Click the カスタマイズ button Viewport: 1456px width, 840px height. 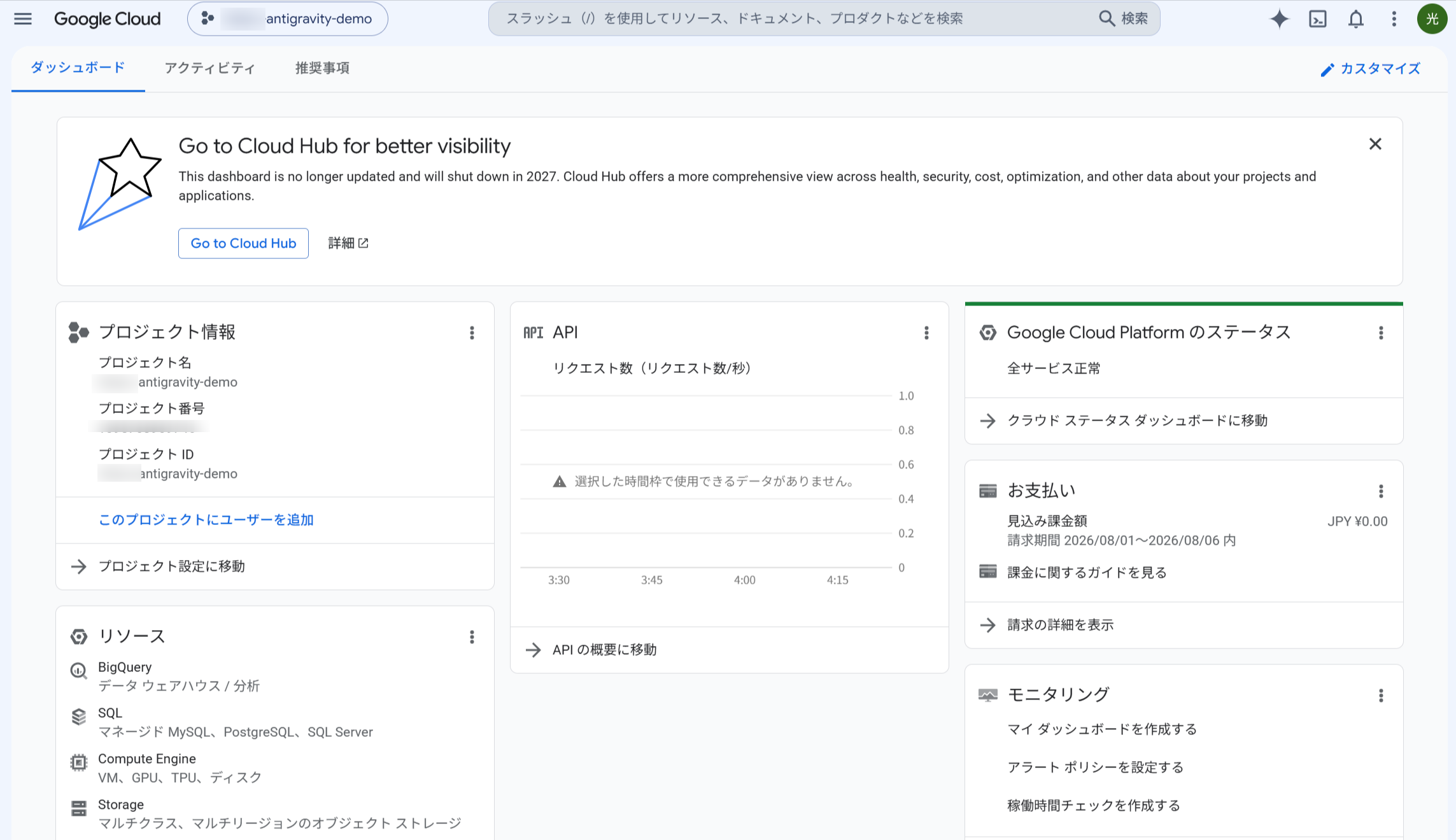pyautogui.click(x=1371, y=69)
